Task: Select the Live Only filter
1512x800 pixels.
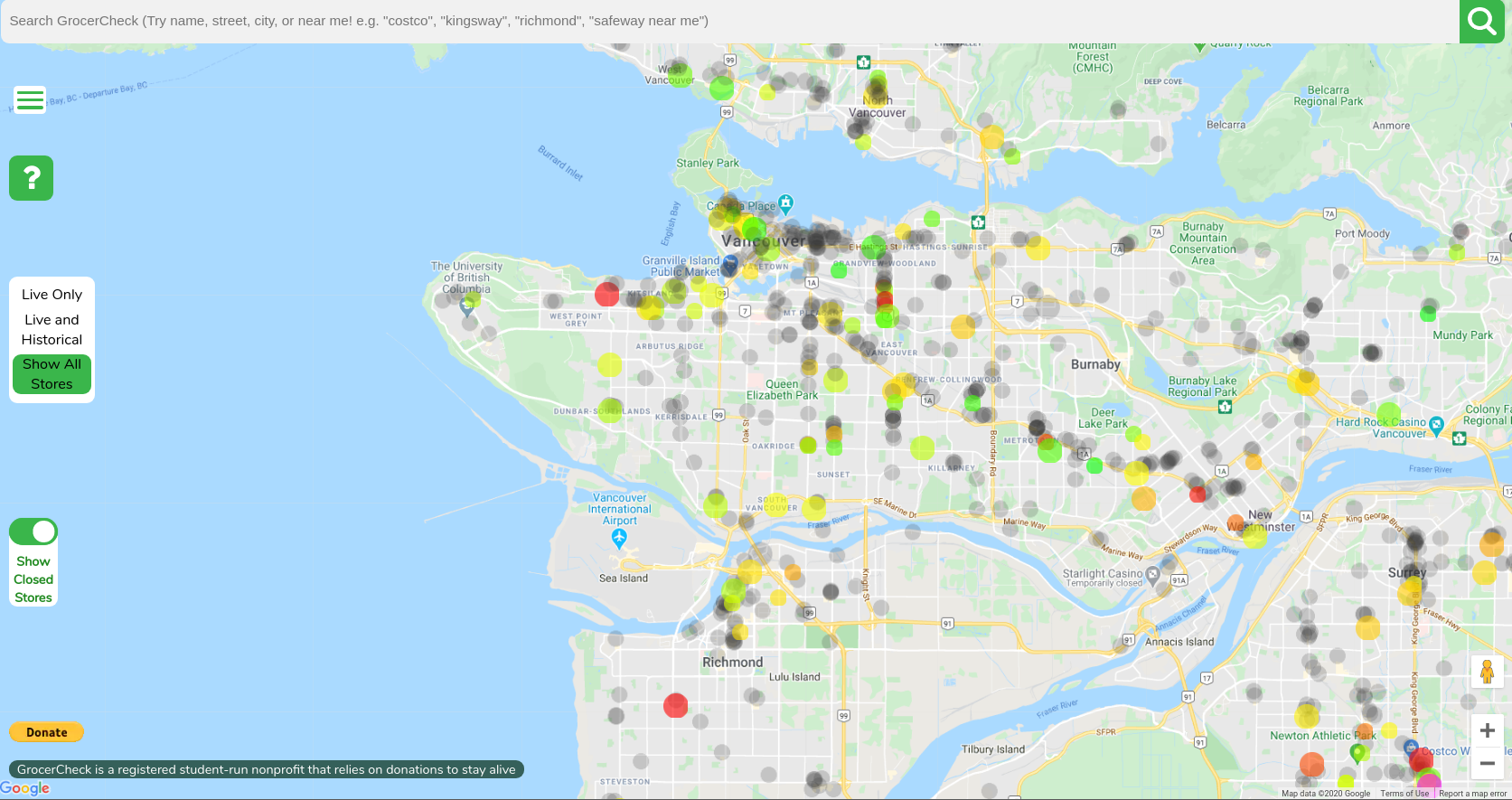Action: pos(52,295)
